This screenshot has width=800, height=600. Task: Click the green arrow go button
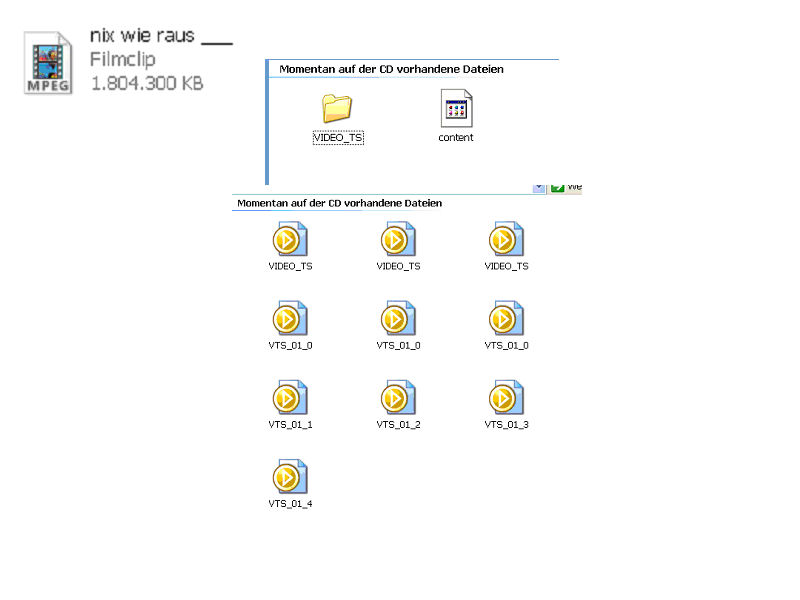pos(558,187)
